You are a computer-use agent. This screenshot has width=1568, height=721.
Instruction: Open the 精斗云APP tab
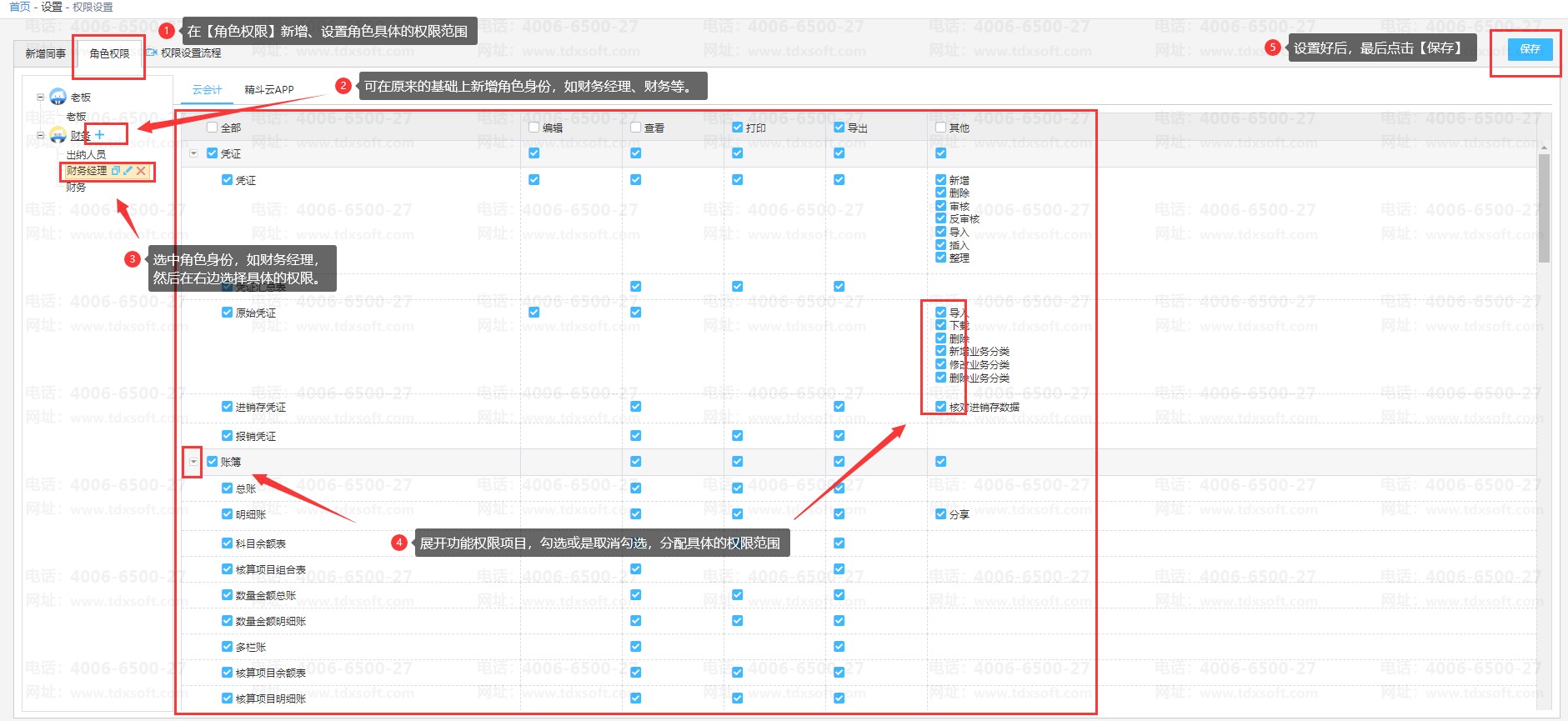pos(268,89)
